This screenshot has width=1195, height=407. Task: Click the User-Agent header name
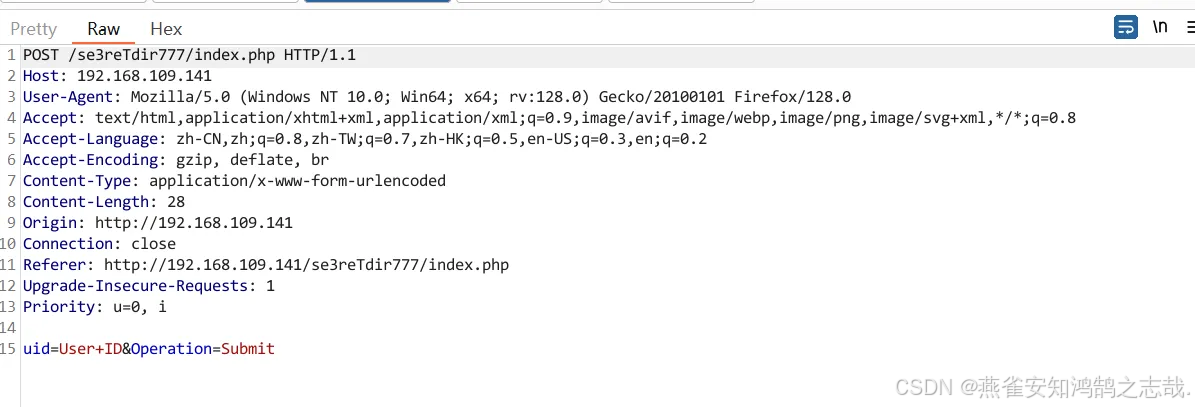click(69, 97)
